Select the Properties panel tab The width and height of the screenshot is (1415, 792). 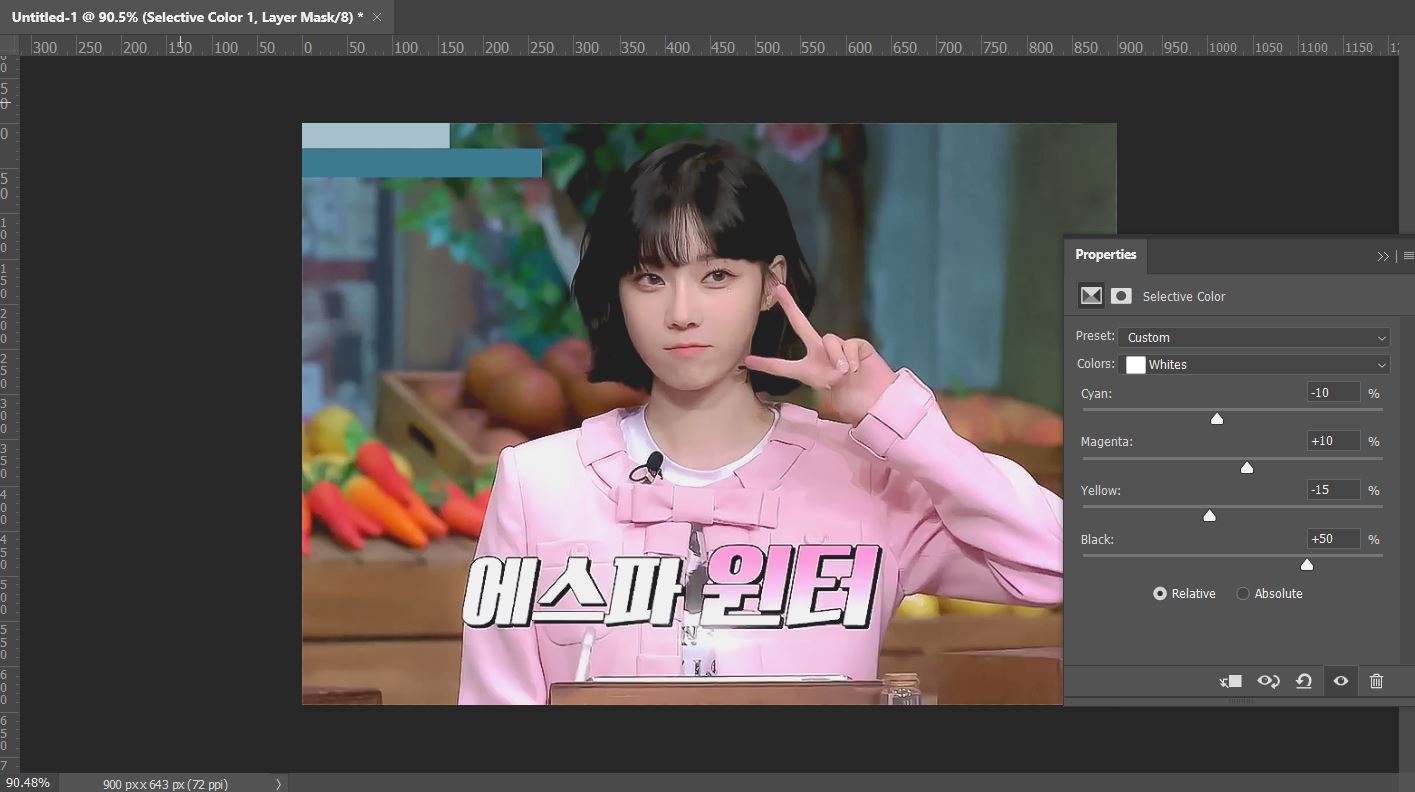point(1105,254)
